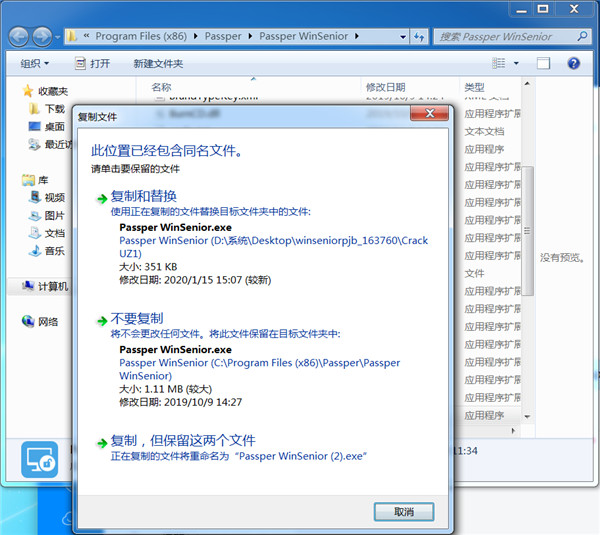Go back in Explorer window
Image resolution: width=600 pixels, height=535 pixels.
(x=19, y=37)
